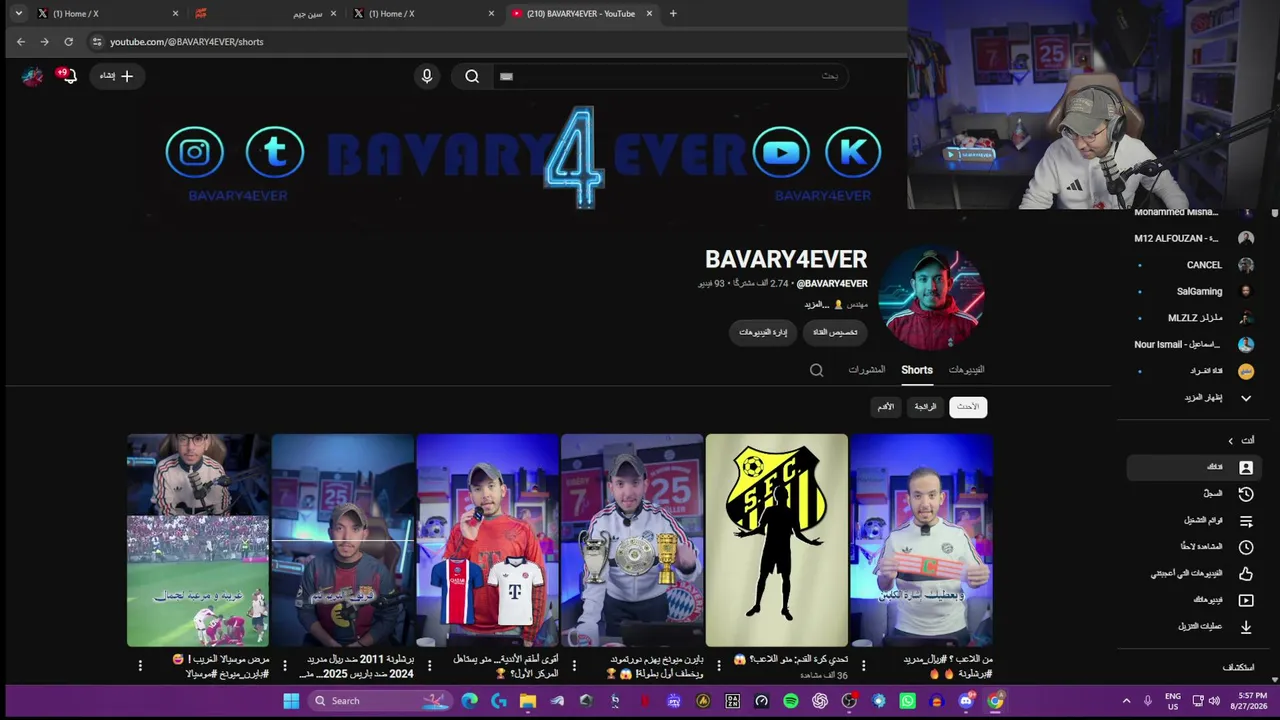The image size is (1280, 720).
Task: Select the Oldest sort chip
Action: pyautogui.click(x=886, y=407)
